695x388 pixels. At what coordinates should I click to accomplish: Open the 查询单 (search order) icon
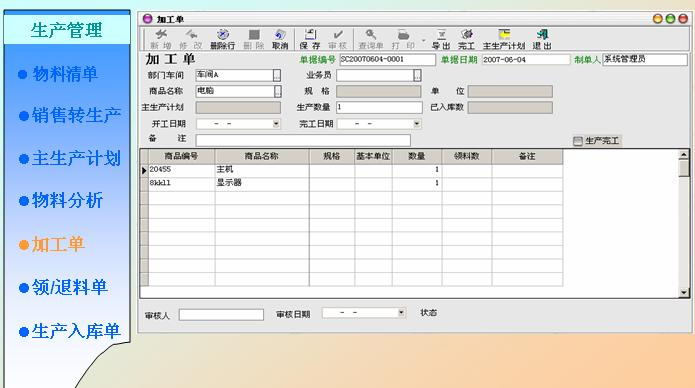[x=371, y=39]
